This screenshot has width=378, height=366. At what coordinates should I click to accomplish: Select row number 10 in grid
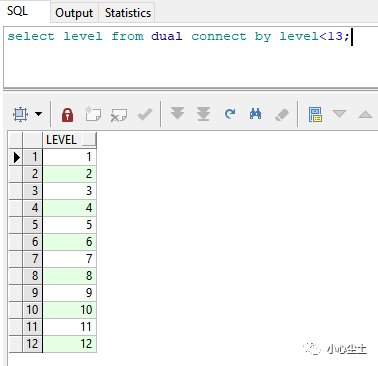click(x=33, y=310)
